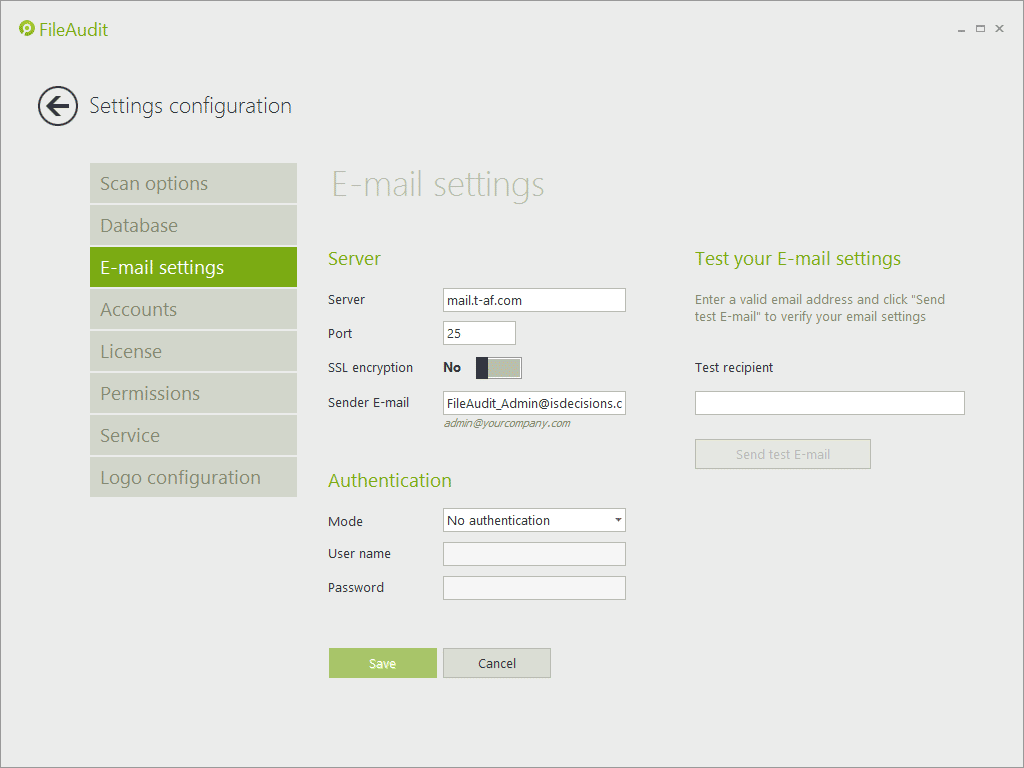Open the Scan options tab
This screenshot has height=768, width=1024.
tap(193, 184)
